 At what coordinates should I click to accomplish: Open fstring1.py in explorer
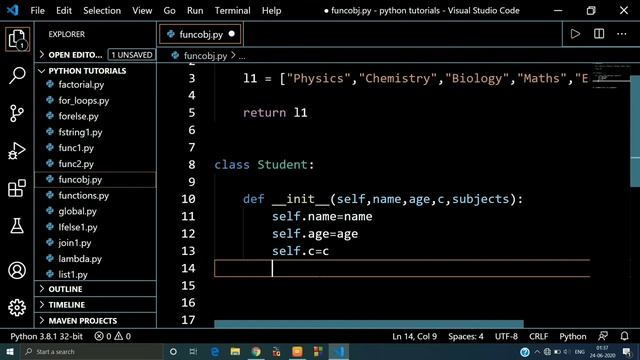pos(80,132)
